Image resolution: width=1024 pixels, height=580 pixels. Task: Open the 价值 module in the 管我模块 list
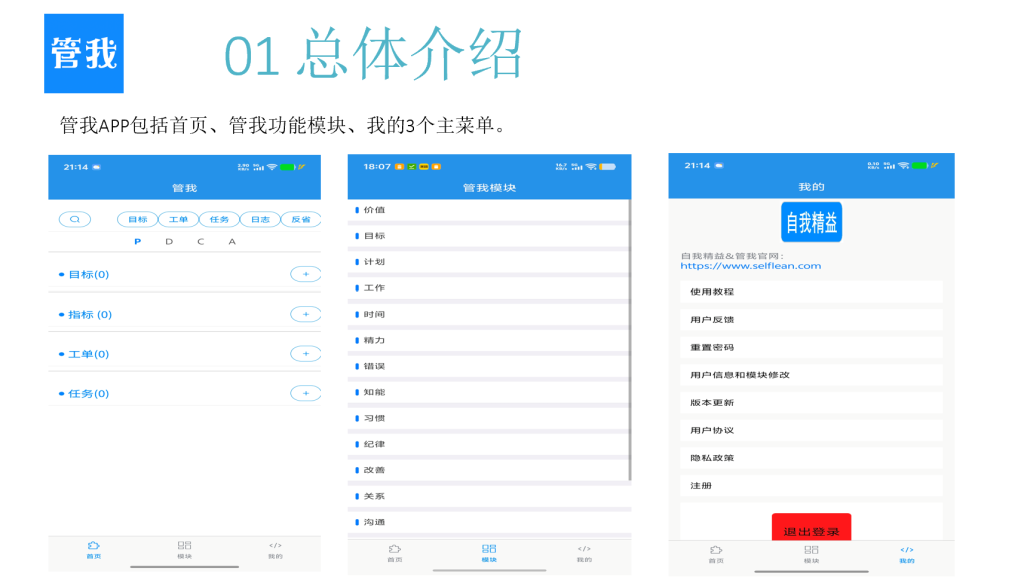click(x=374, y=210)
